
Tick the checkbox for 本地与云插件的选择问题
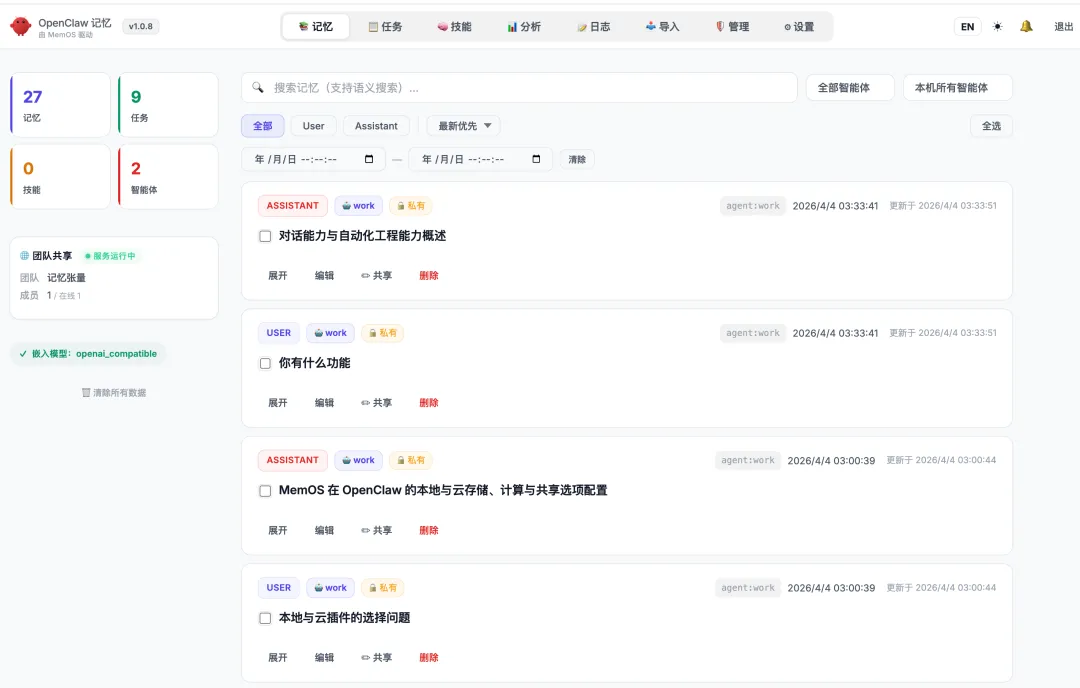pyautogui.click(x=265, y=618)
